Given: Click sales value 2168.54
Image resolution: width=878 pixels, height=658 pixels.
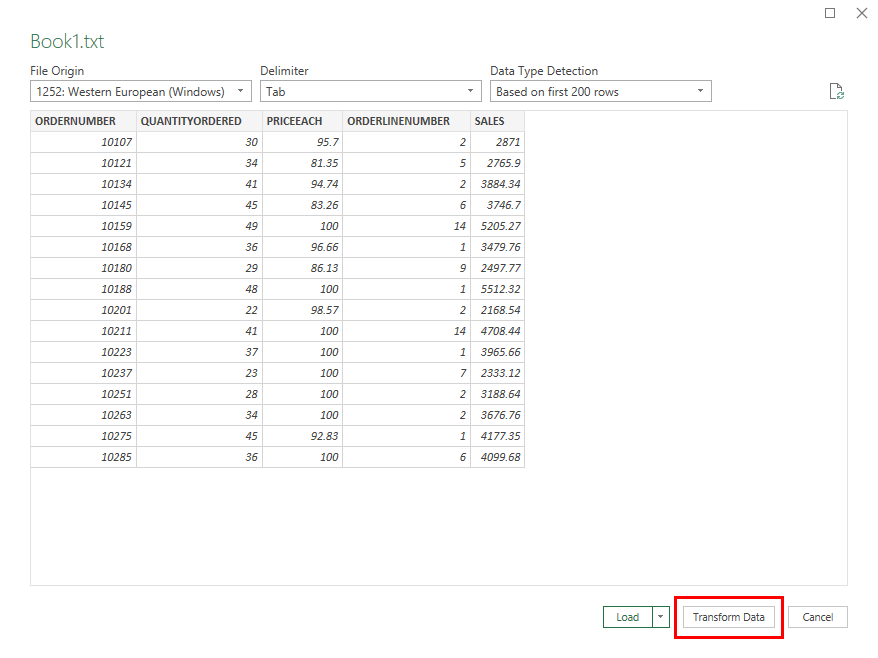Looking at the screenshot, I should pyautogui.click(x=497, y=310).
